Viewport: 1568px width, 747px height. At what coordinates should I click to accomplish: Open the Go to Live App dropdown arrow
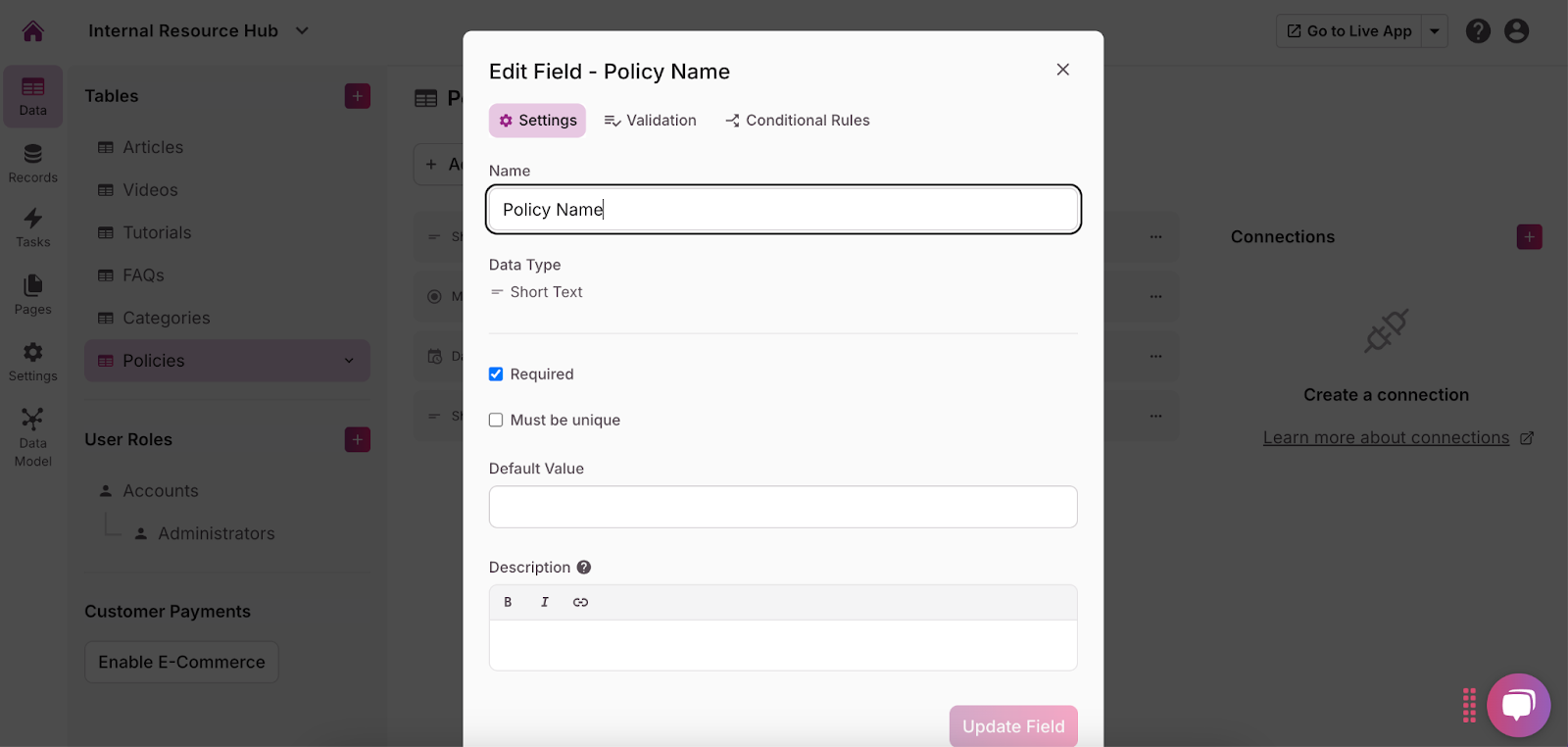point(1435,31)
